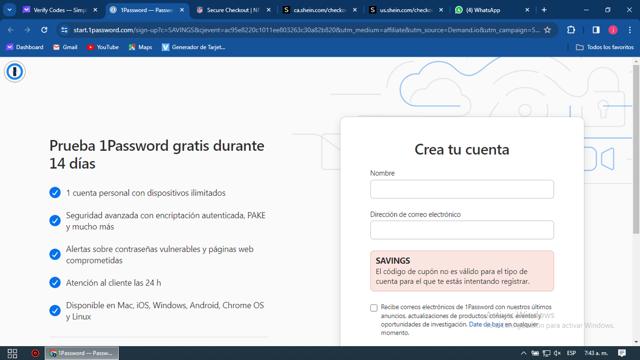Screen dimensions: 640x360
Task: Open the Chrome three-dot menu
Action: click(x=629, y=30)
